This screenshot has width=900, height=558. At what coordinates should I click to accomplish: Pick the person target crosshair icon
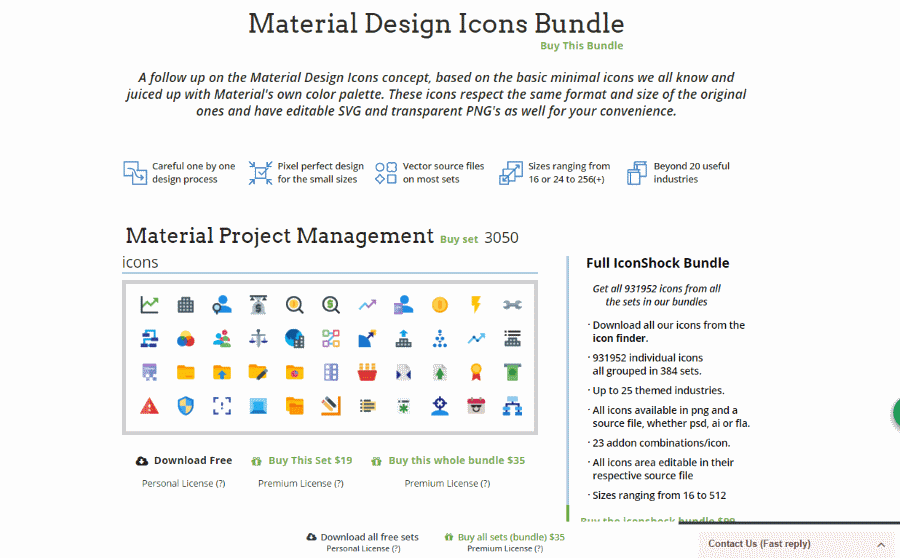[440, 406]
